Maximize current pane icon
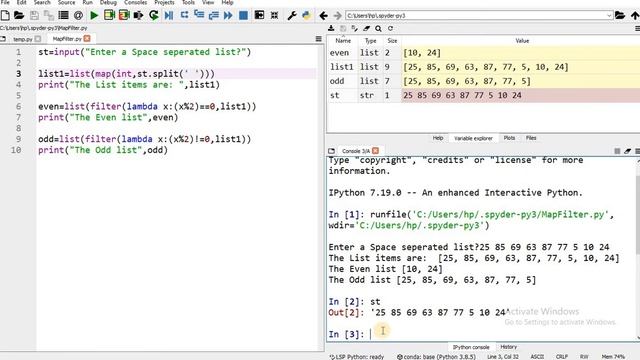 (259, 15)
